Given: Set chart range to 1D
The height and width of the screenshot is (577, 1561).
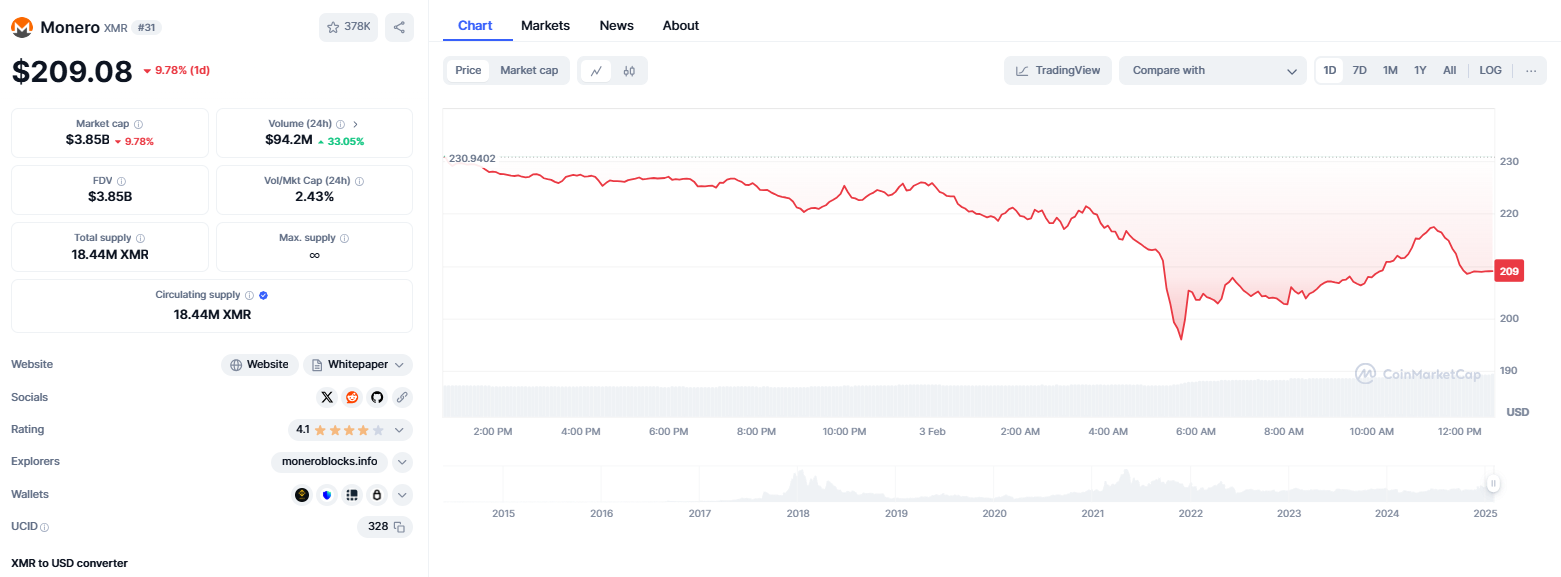Looking at the screenshot, I should click(x=1330, y=70).
